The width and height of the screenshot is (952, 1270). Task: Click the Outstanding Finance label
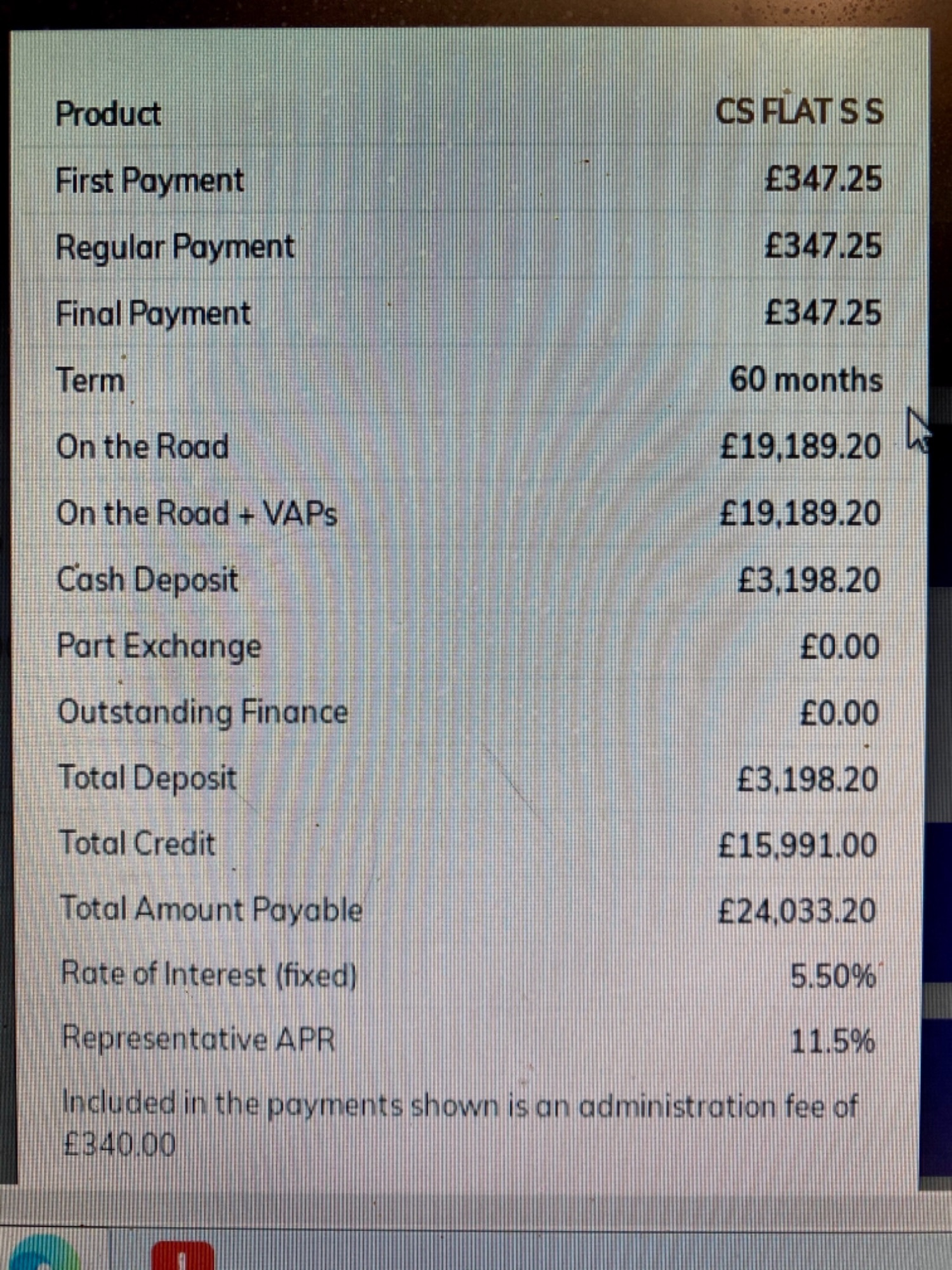pos(203,712)
